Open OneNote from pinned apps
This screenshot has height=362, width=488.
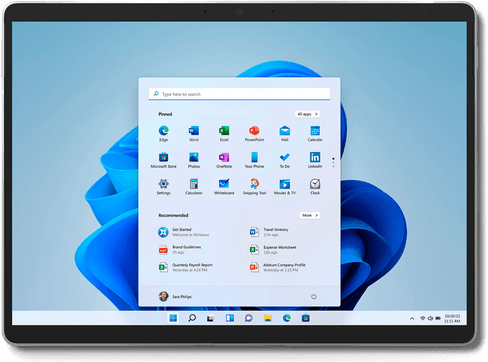click(224, 160)
